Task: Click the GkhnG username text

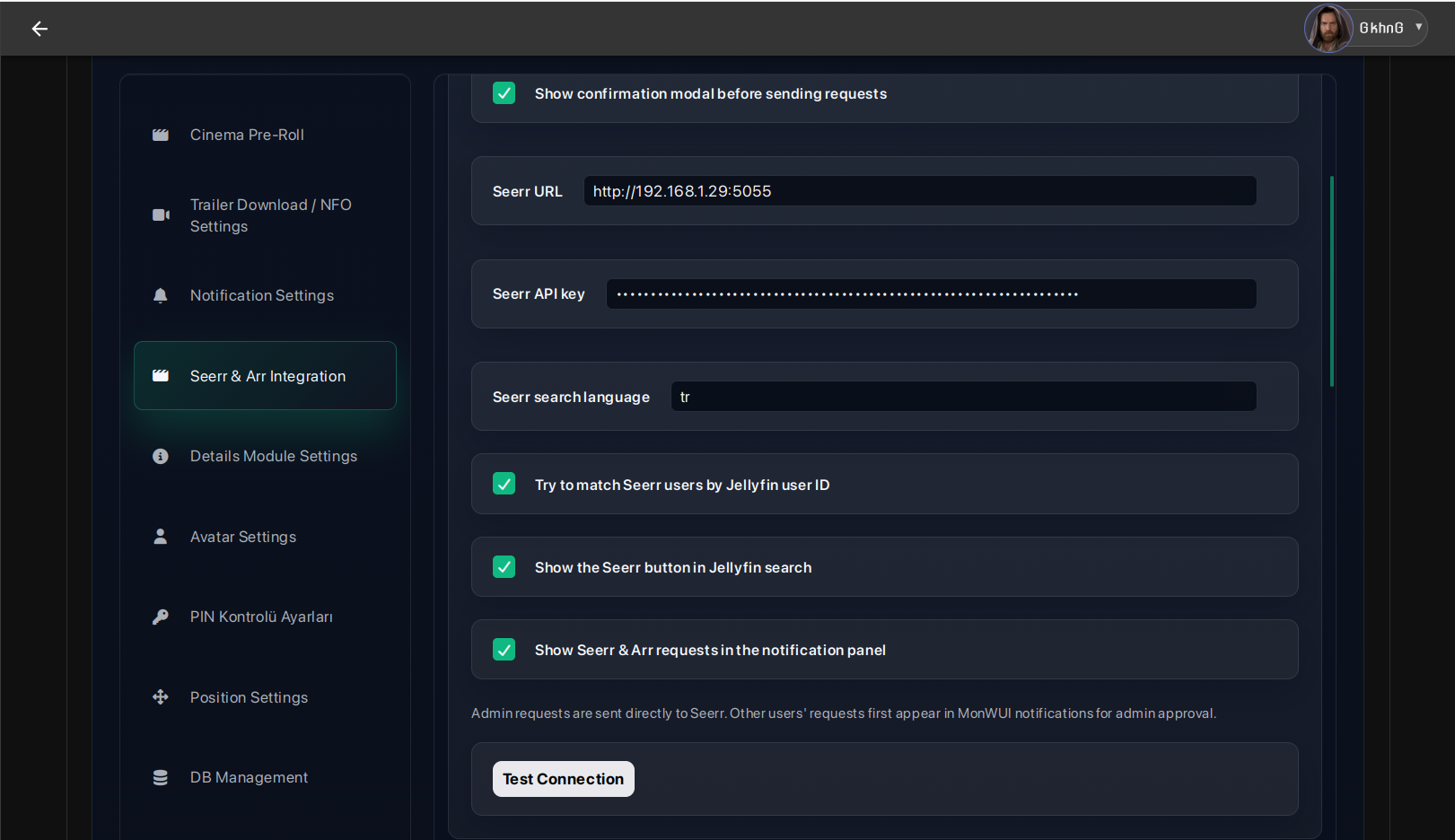Action: click(x=1381, y=28)
